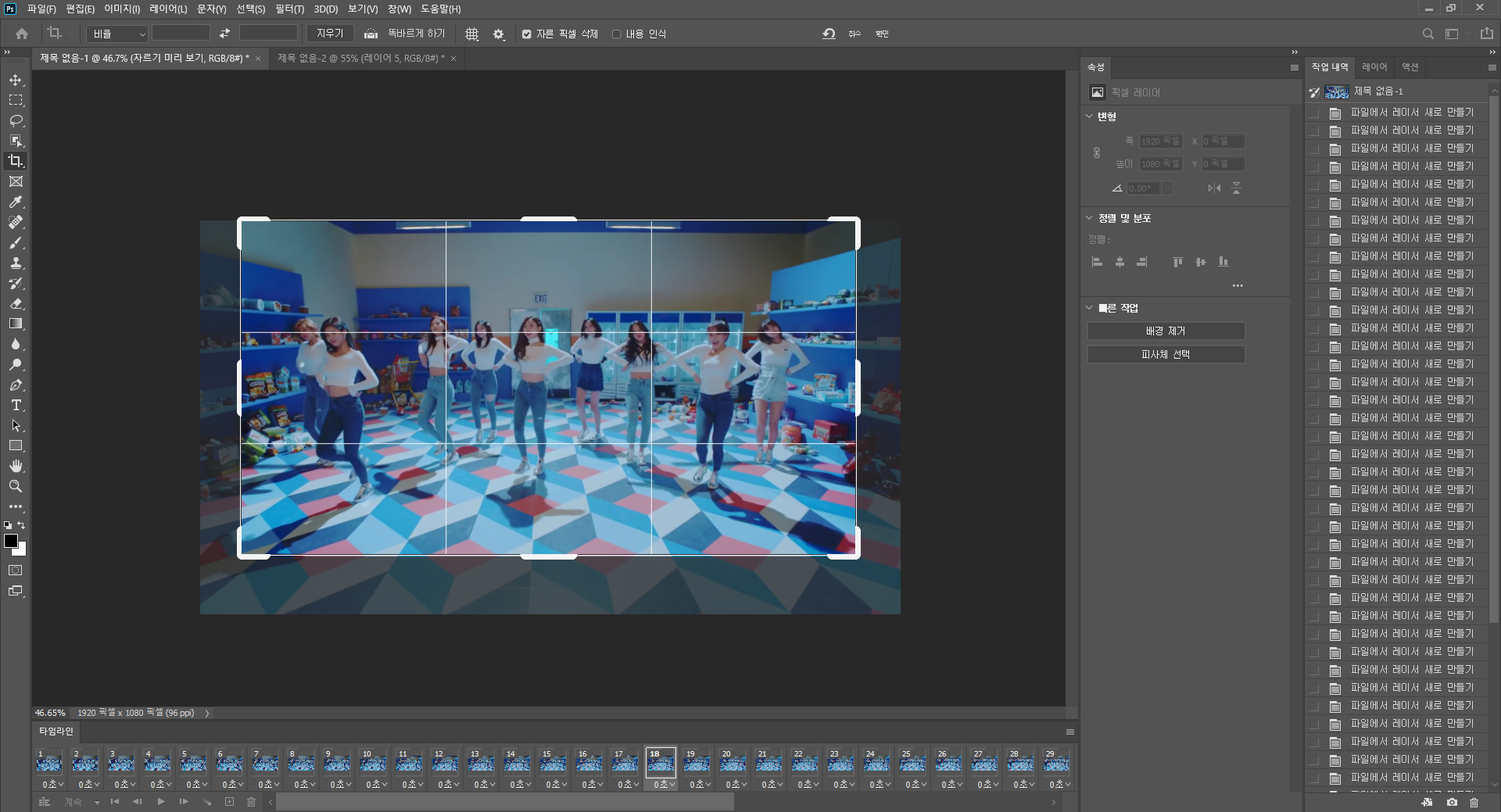The height and width of the screenshot is (812, 1501).
Task: Reset the crop with undo arrow icon
Action: [x=829, y=34]
